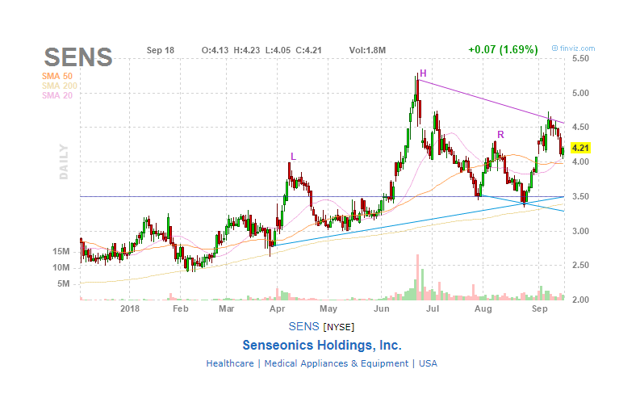This screenshot has width=640, height=411.
Task: Open Medical Appliances & Equipment industry link
Action: (336, 364)
